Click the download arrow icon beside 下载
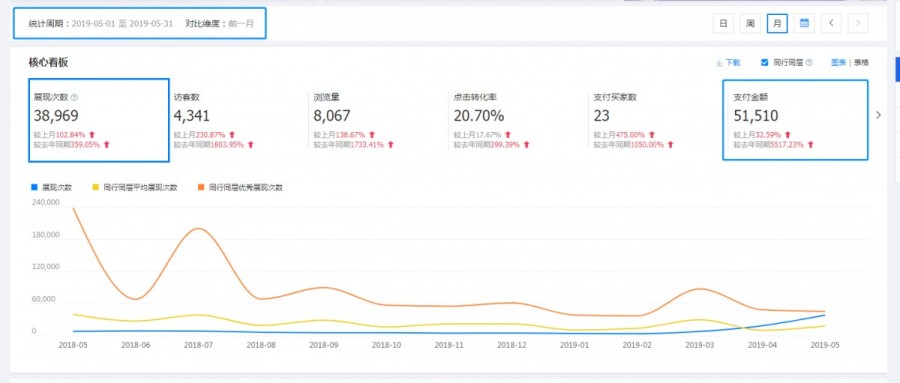 [719, 63]
